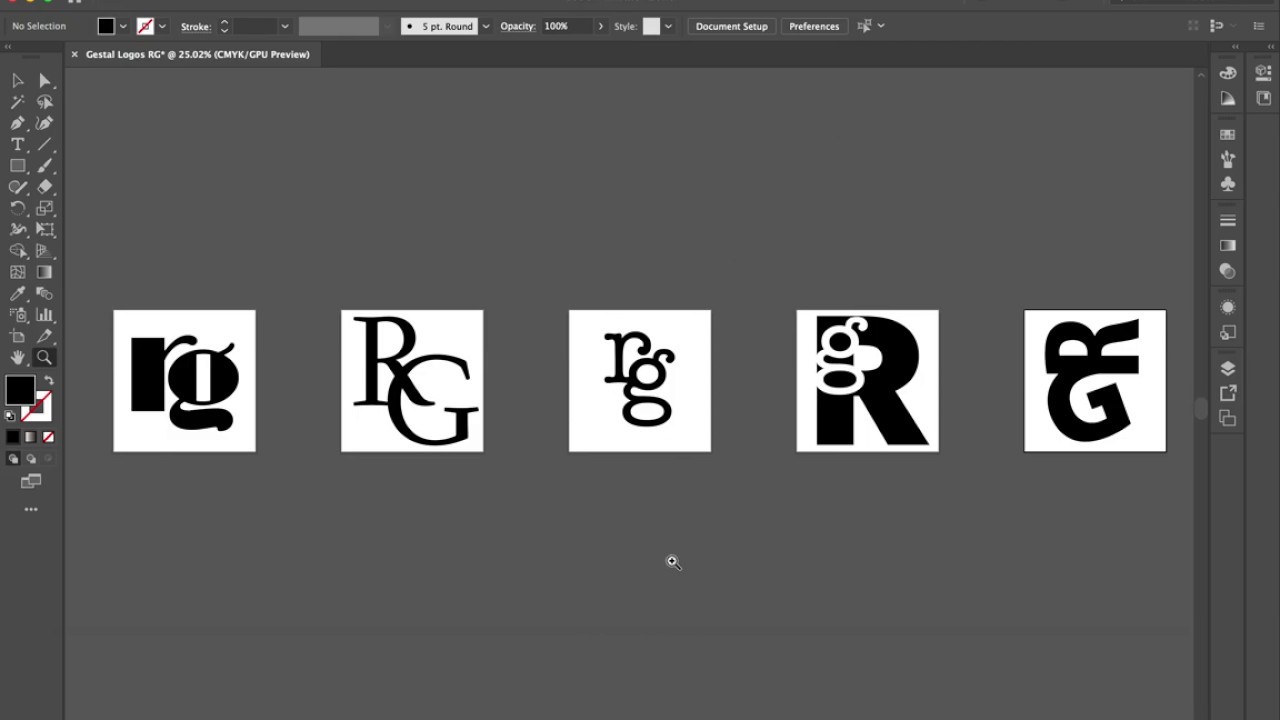The image size is (1280, 720).
Task: Select the Pen tool
Action: 18,123
